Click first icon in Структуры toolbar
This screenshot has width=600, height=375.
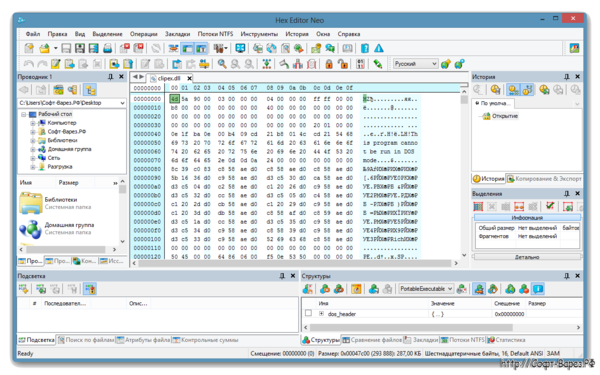pos(307,289)
